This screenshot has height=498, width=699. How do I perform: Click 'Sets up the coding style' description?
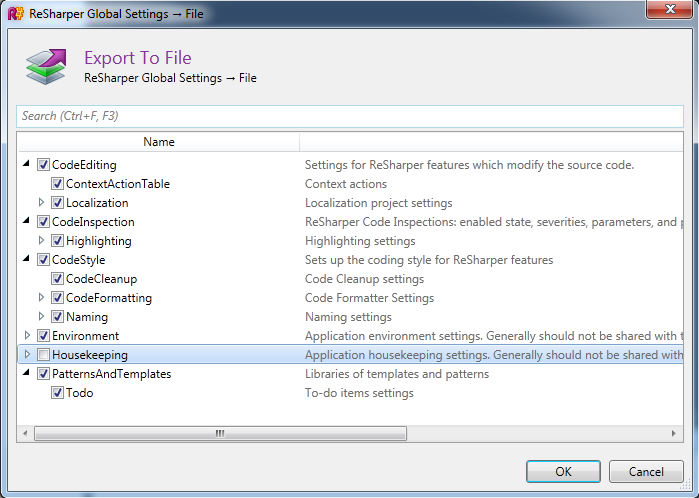point(429,259)
